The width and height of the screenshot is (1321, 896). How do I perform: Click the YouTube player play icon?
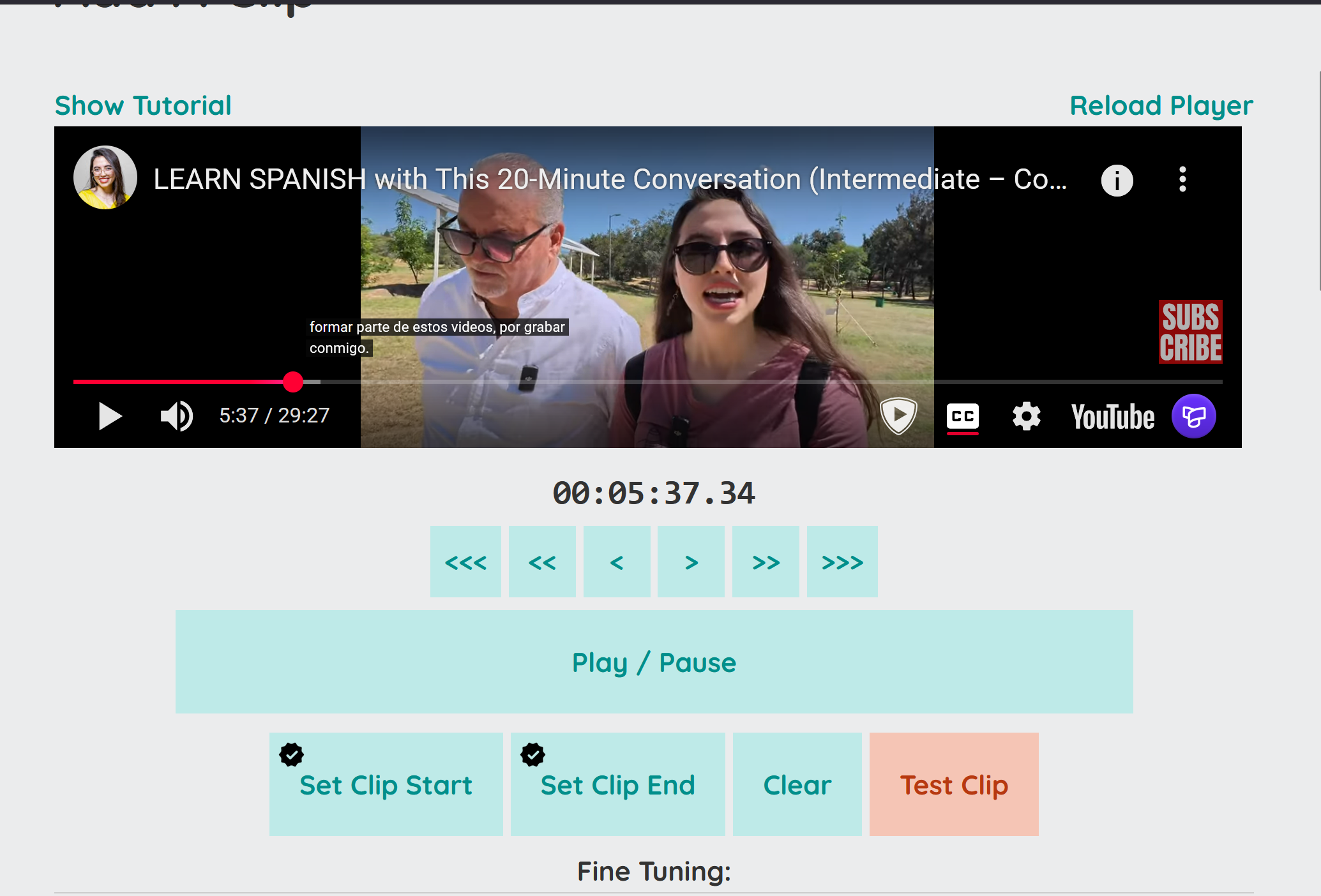point(110,416)
